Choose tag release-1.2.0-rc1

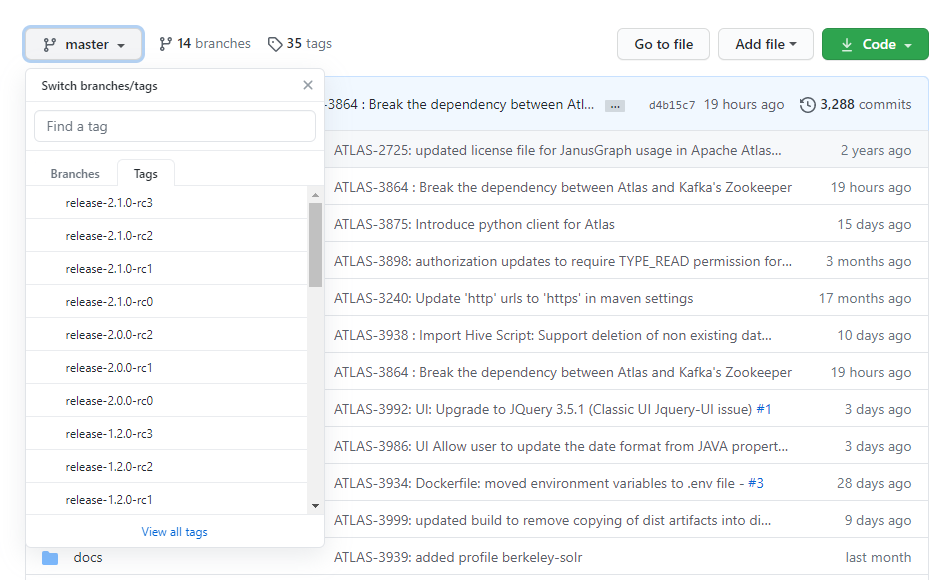[109, 500]
